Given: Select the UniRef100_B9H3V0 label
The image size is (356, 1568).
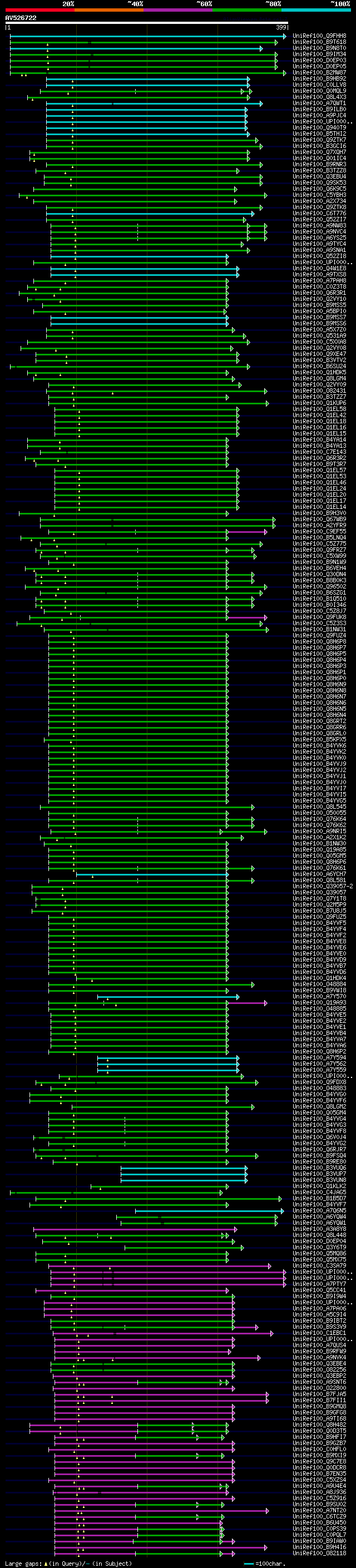Looking at the screenshot, I should point(319,513).
